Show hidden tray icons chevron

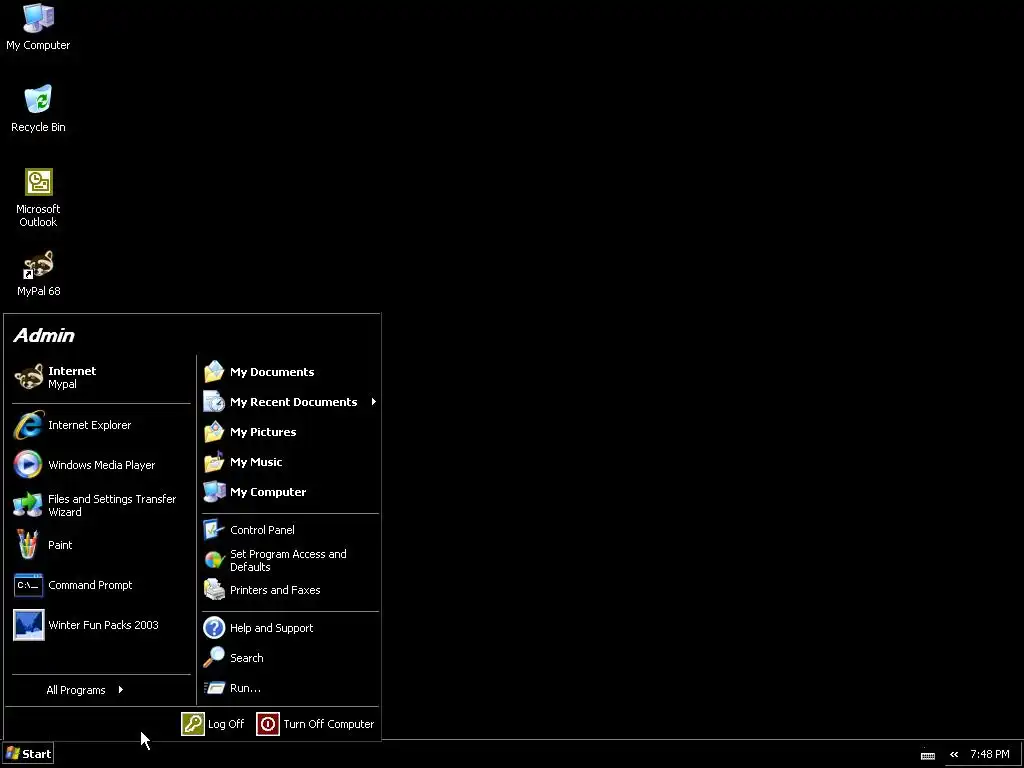[954, 754]
